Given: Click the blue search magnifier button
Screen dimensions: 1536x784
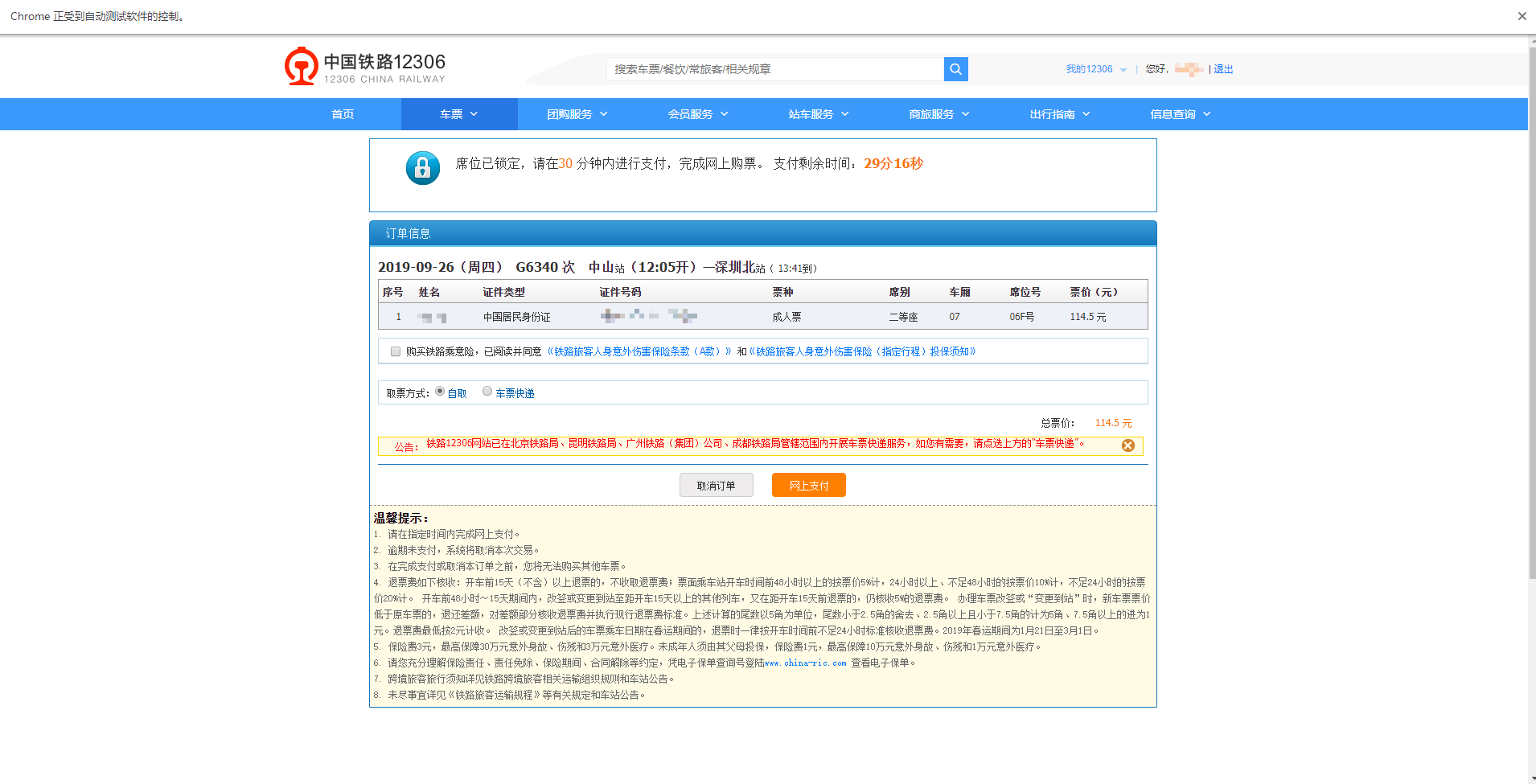Looking at the screenshot, I should coord(955,69).
